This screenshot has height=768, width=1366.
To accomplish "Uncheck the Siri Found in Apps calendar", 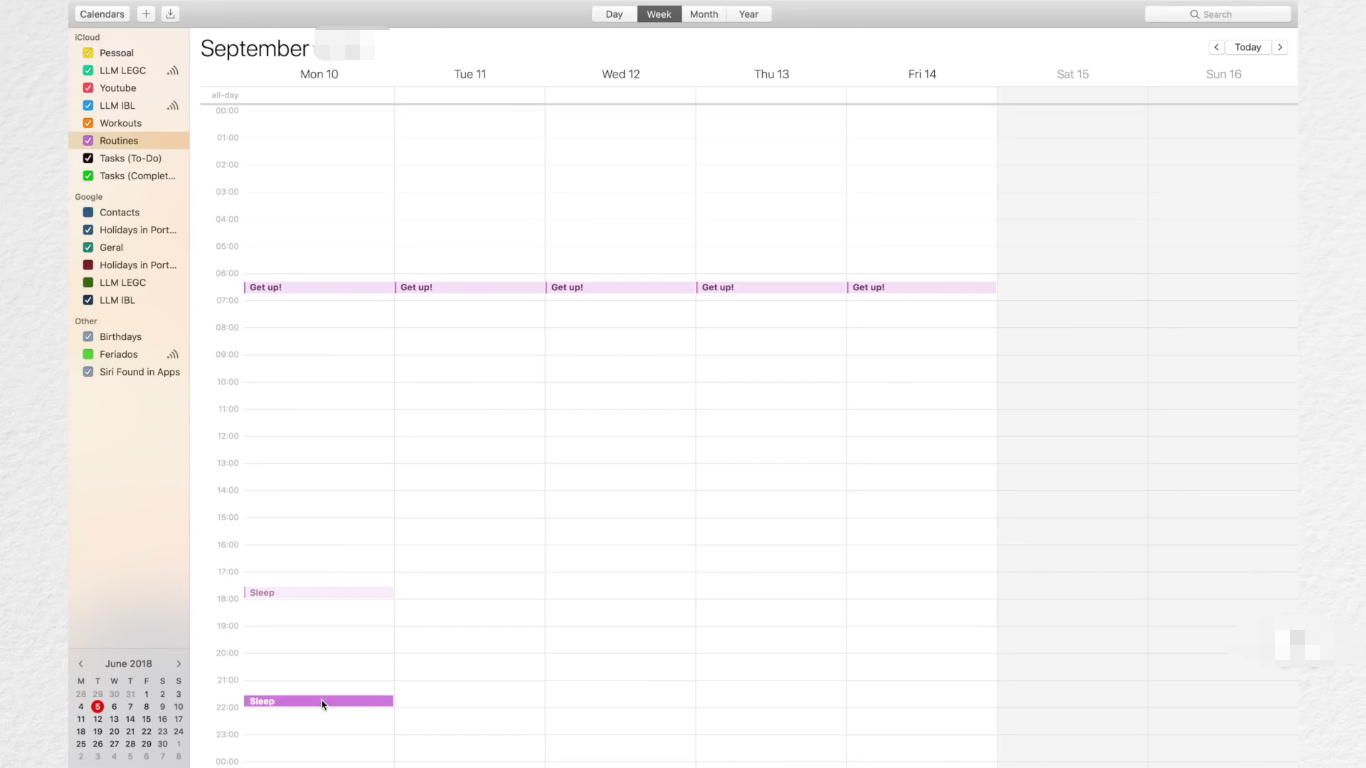I will point(88,372).
